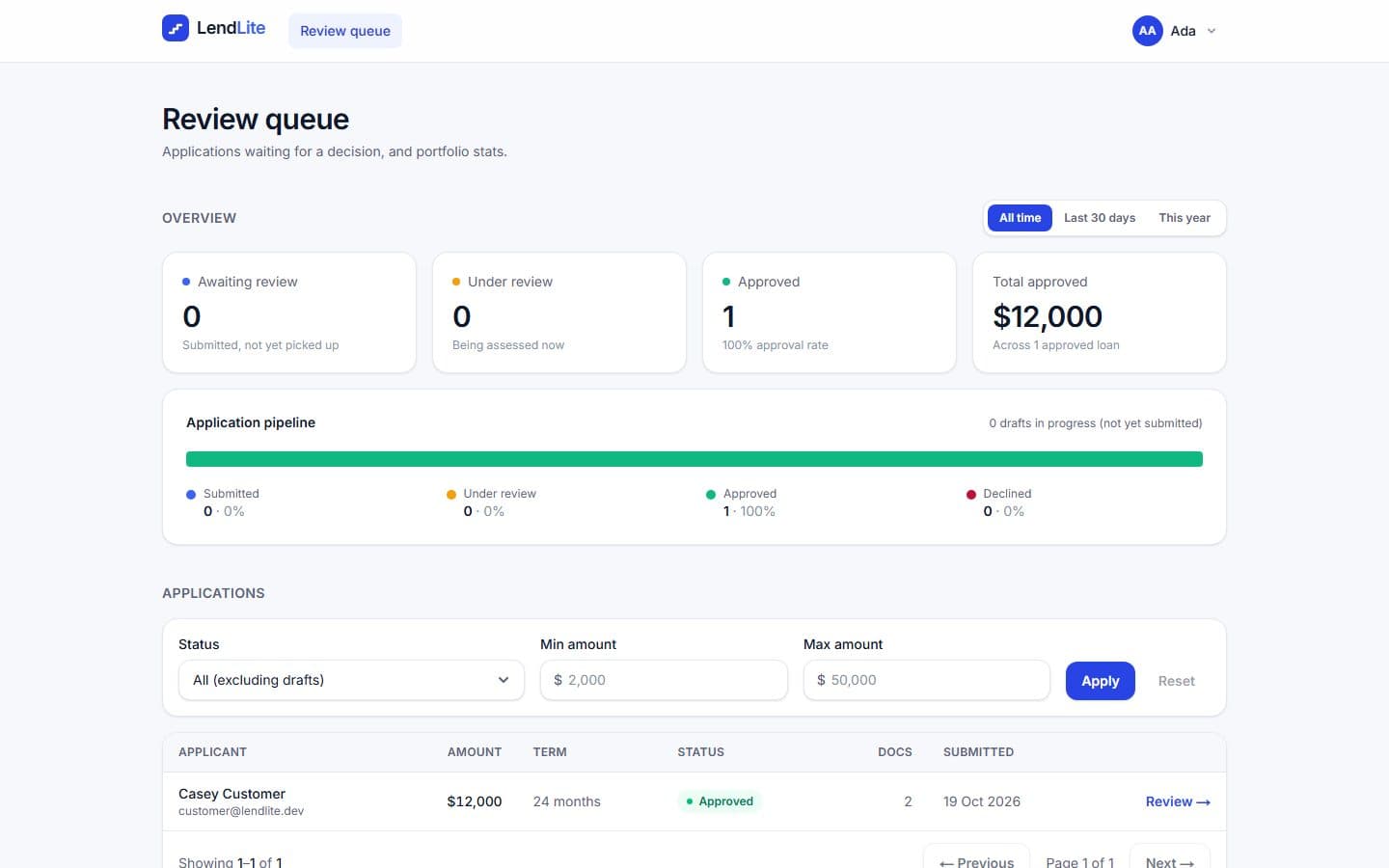
Task: Click the APPLICANT column header
Action: (x=212, y=752)
